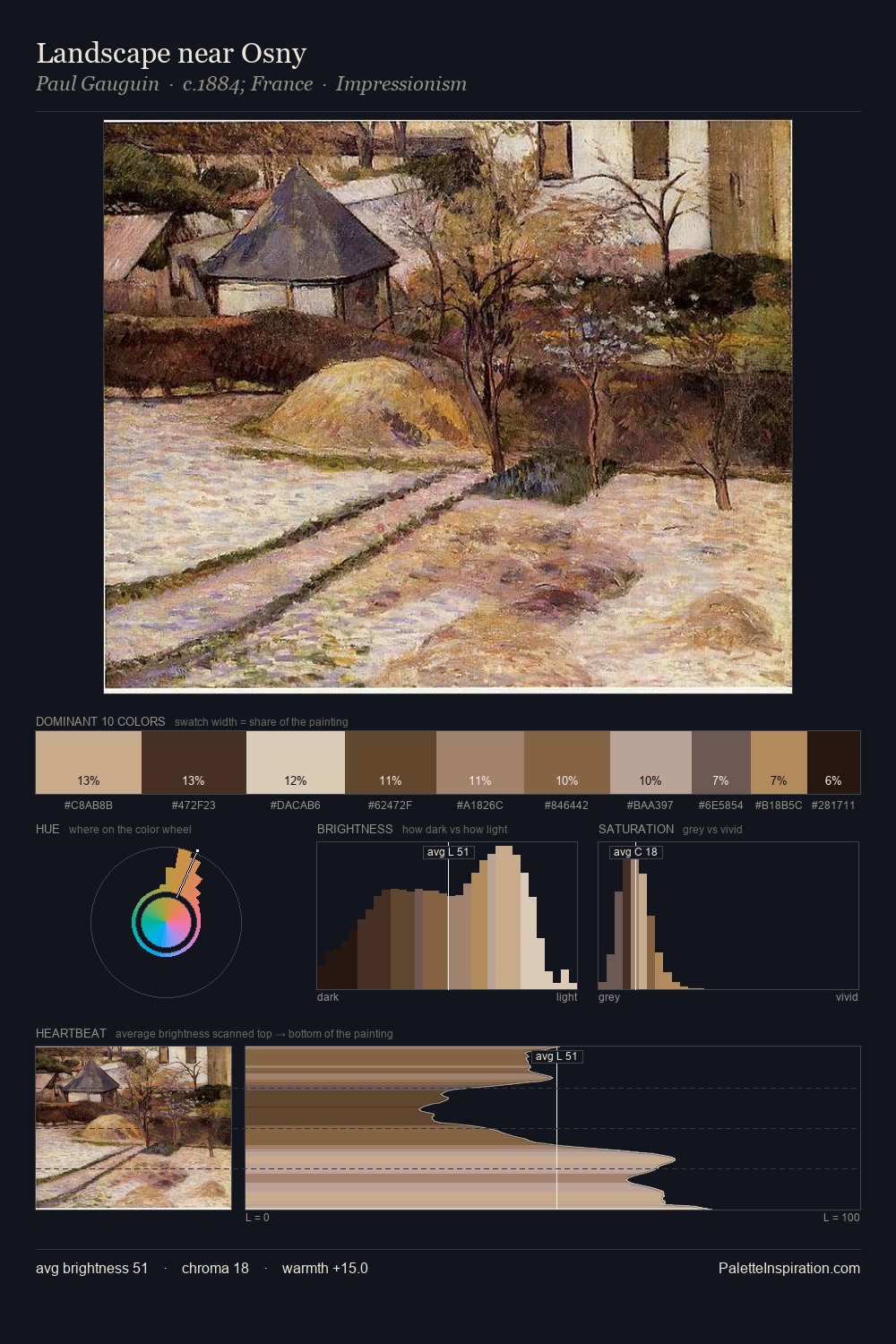The image size is (896, 1344).
Task: Click the #C8AB8B color swatch
Action: 89,762
